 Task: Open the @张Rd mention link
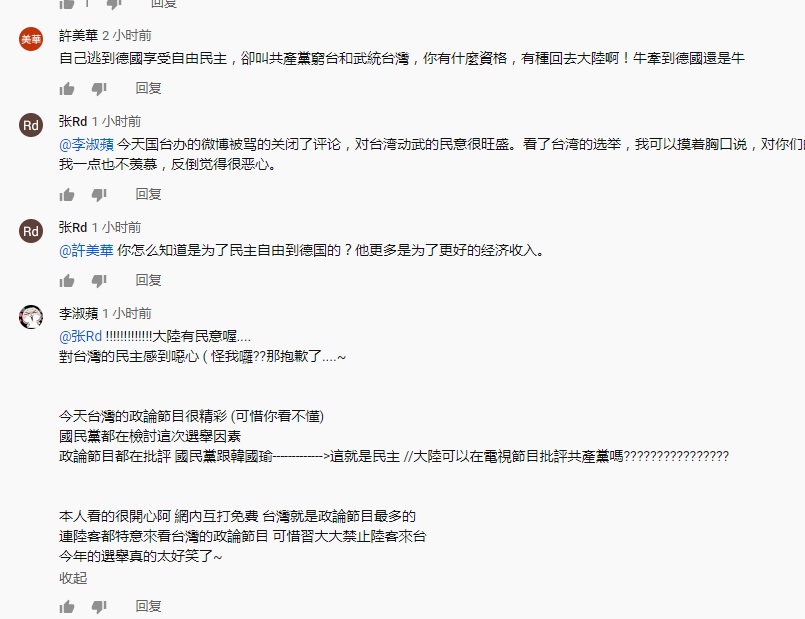click(x=81, y=337)
